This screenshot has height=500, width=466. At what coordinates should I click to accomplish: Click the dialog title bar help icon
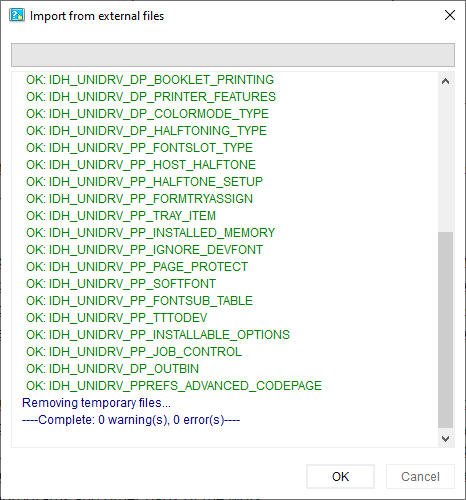pos(17,15)
